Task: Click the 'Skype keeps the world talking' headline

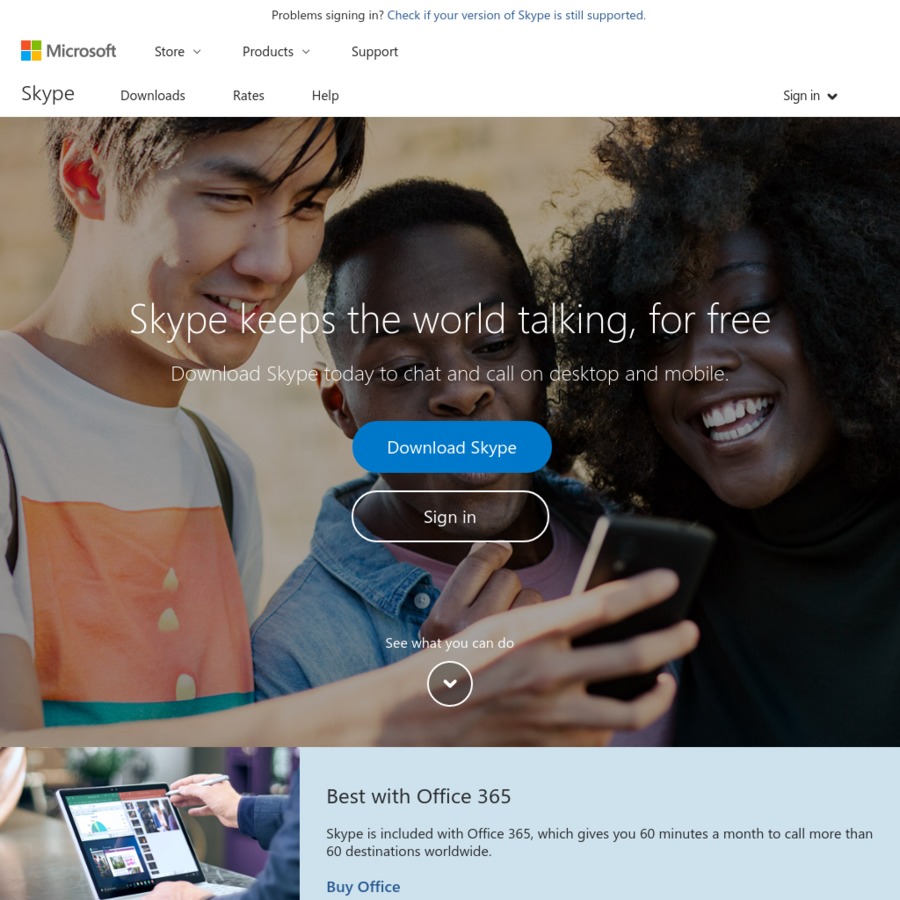Action: point(450,320)
